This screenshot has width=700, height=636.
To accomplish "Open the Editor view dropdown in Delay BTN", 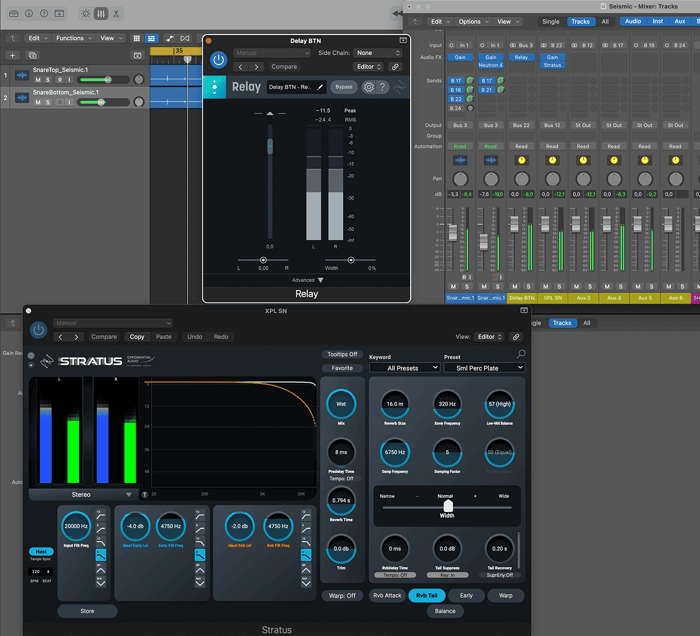I will (x=369, y=67).
